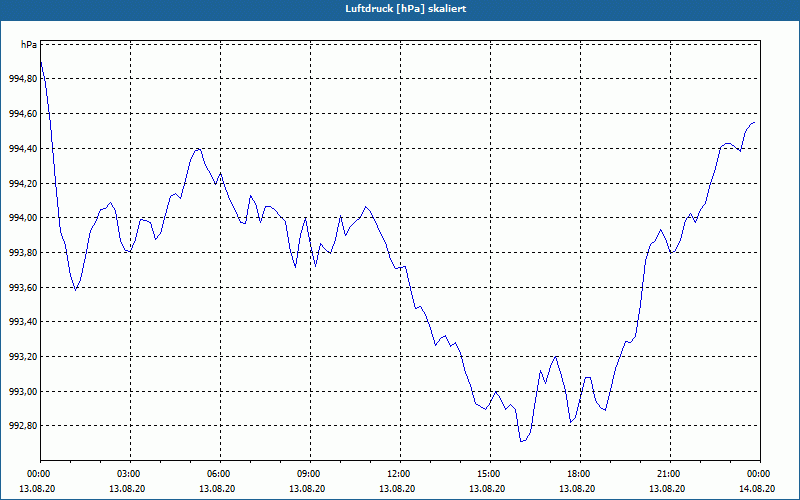Click the 03:00 time label
The image size is (800, 500).
point(130,474)
